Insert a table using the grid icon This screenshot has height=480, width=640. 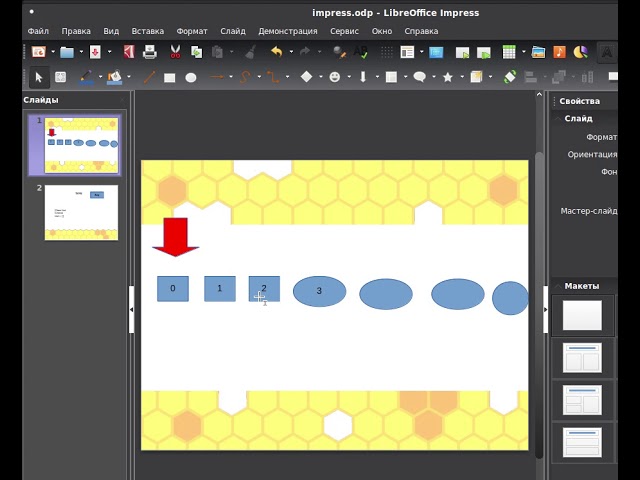tap(509, 52)
